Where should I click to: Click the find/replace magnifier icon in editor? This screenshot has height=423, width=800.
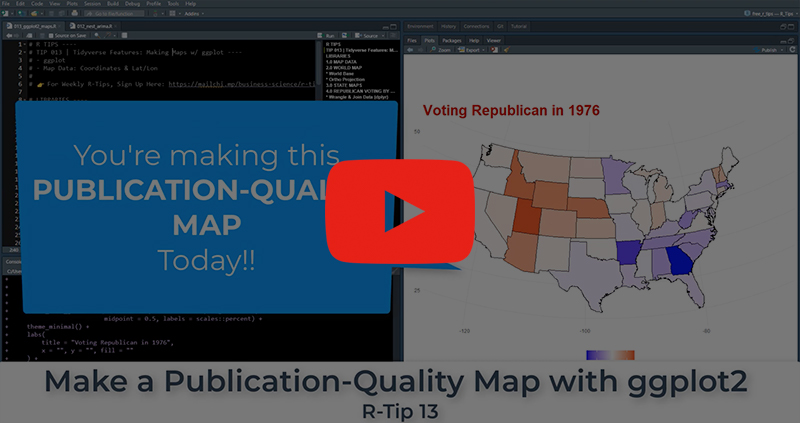tap(97, 36)
